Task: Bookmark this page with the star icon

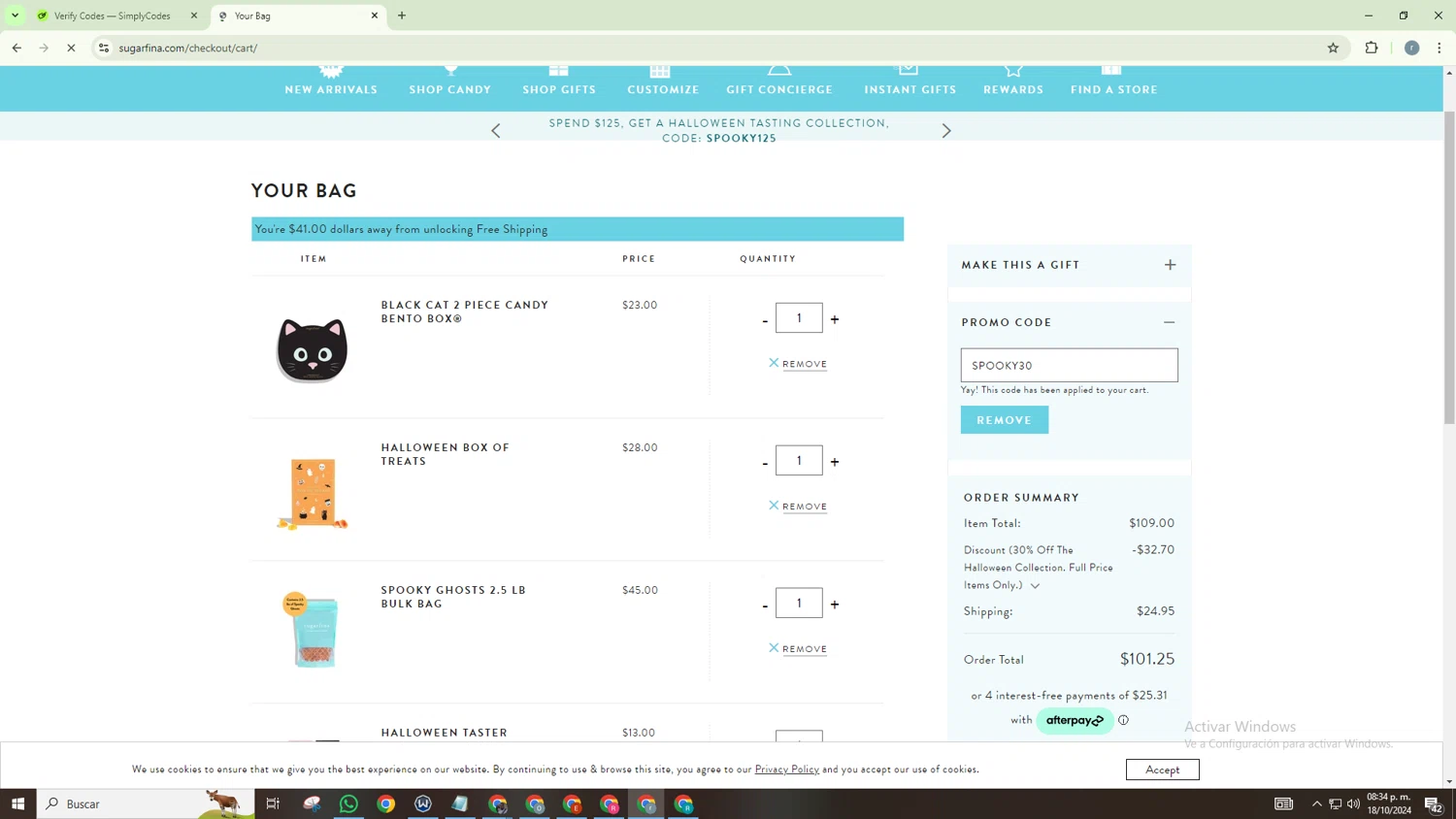Action: tap(1333, 48)
